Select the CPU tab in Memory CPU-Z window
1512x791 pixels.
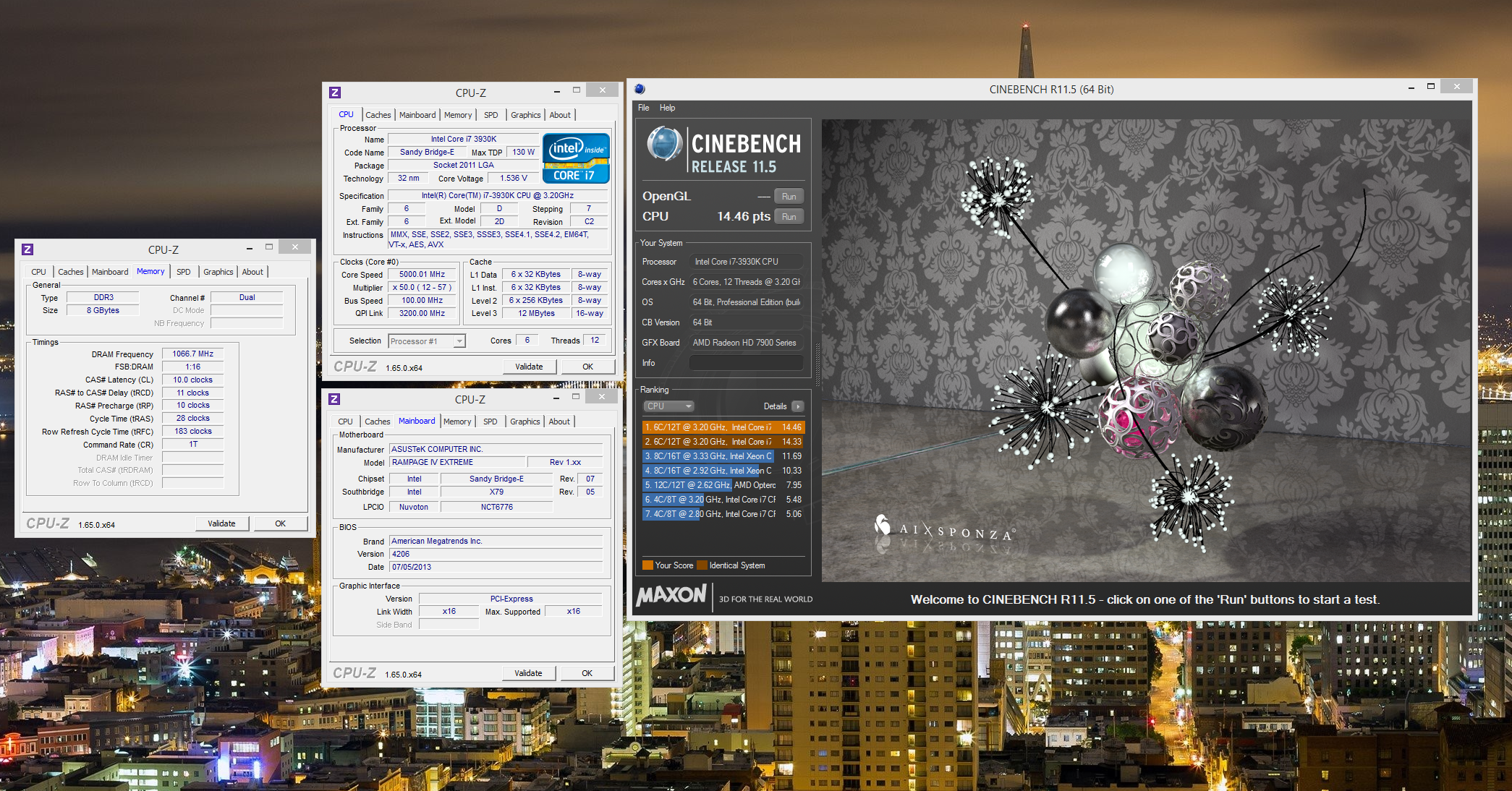click(x=38, y=272)
